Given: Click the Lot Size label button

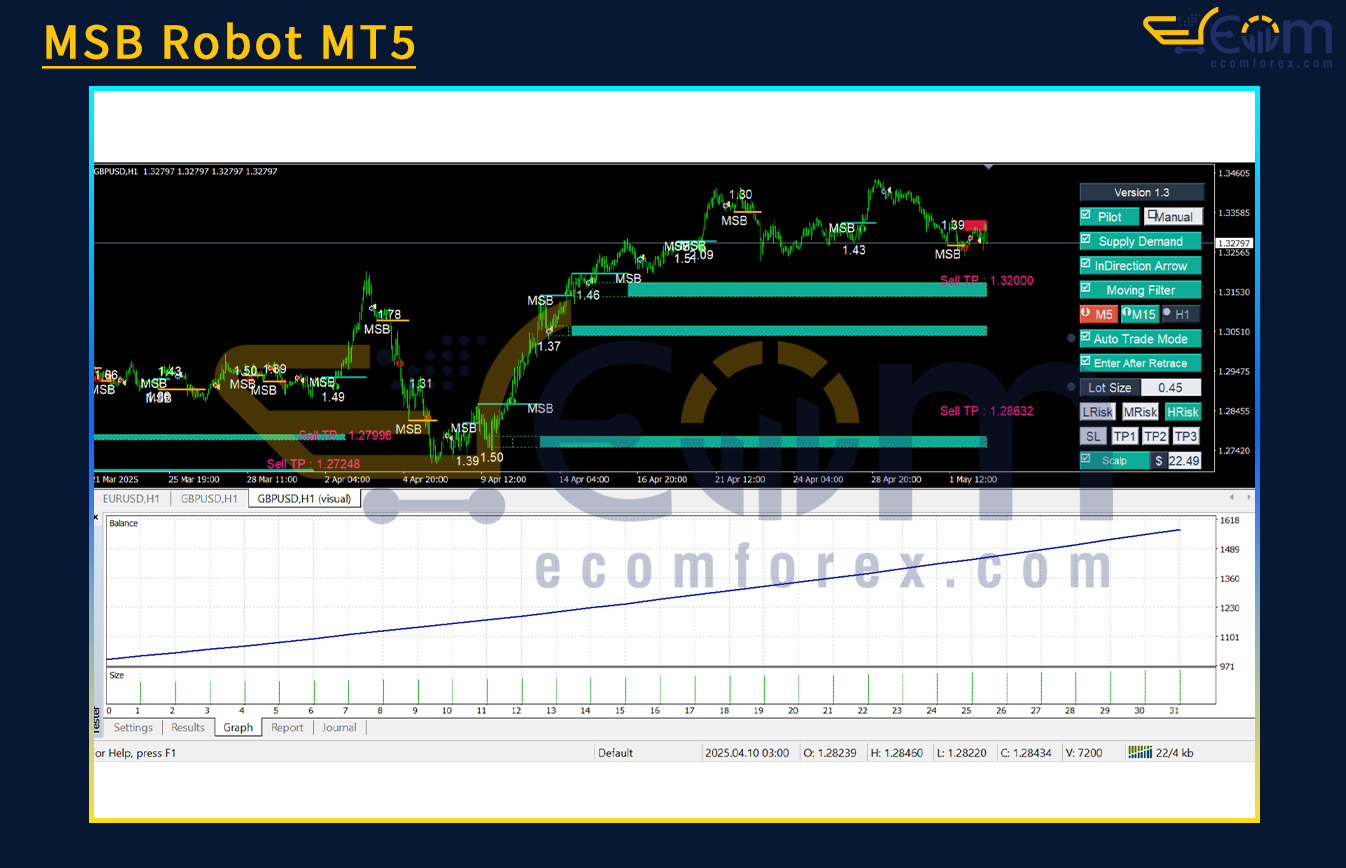Looking at the screenshot, I should (x=1110, y=387).
